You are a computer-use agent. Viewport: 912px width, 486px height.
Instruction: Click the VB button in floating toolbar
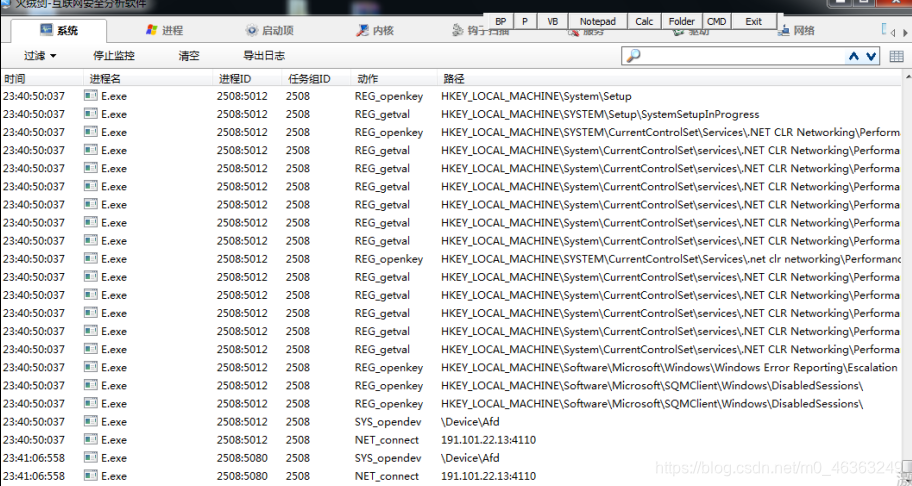[553, 22]
